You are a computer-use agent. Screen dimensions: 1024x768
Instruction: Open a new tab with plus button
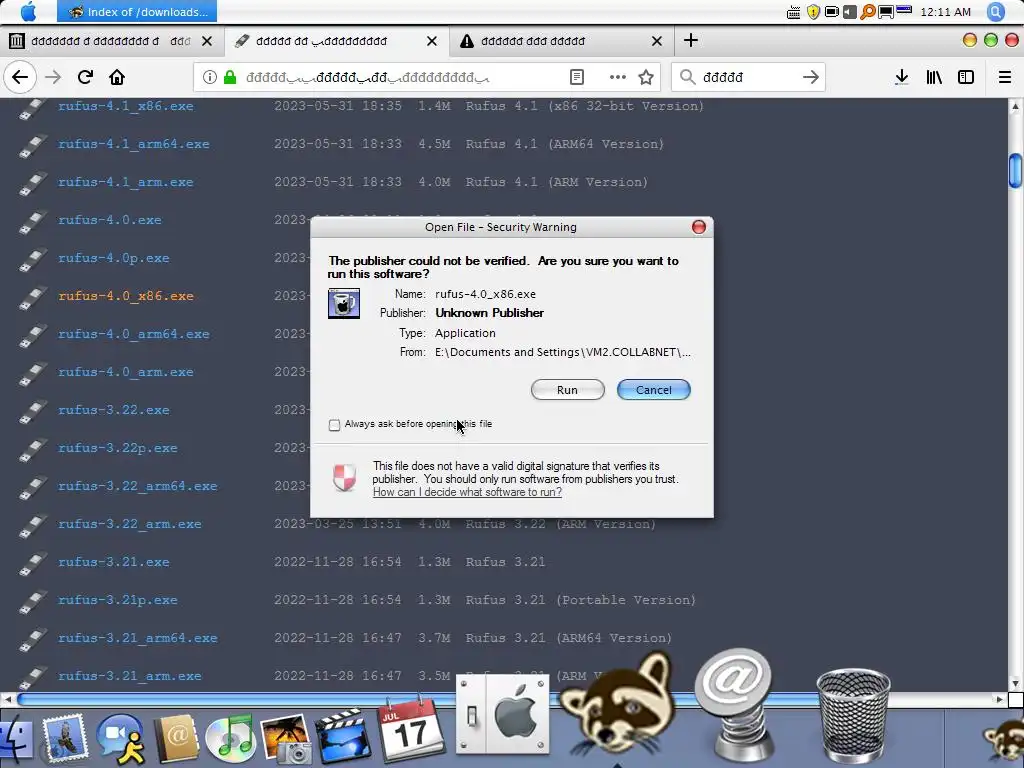click(690, 40)
